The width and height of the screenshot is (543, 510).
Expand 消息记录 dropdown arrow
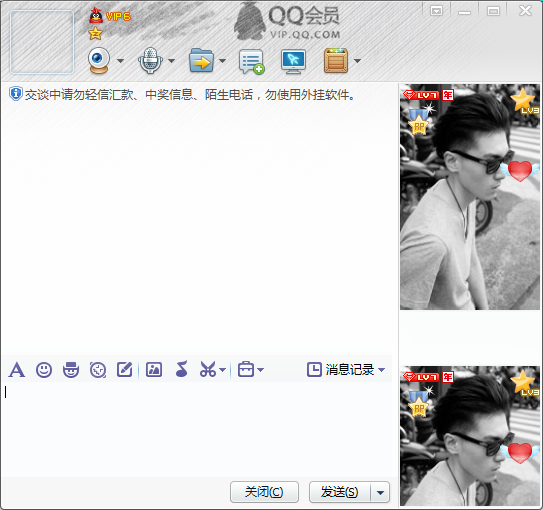tap(381, 370)
